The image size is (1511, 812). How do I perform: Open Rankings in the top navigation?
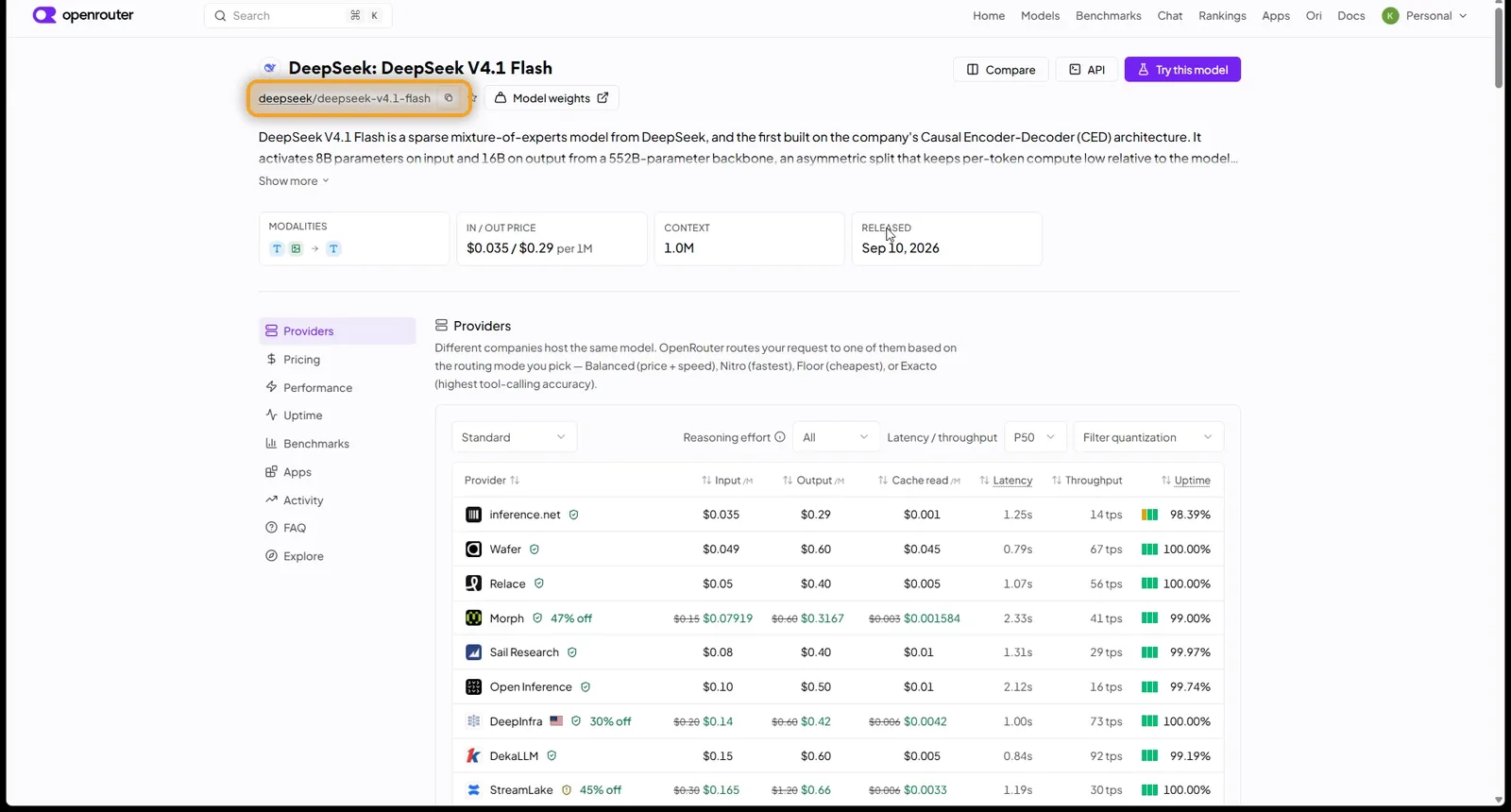pyautogui.click(x=1222, y=16)
